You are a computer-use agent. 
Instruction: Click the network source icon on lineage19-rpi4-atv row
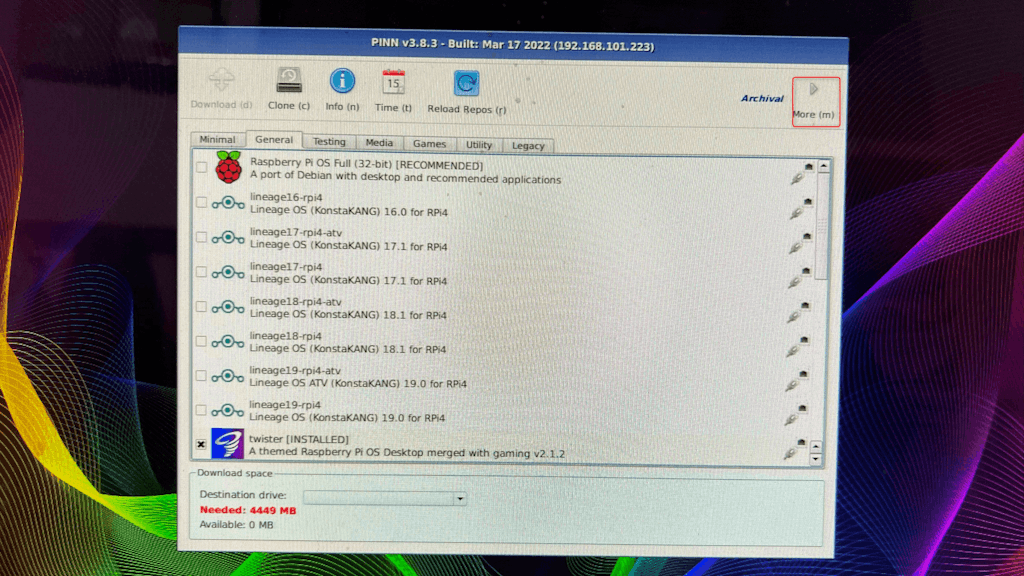click(796, 381)
